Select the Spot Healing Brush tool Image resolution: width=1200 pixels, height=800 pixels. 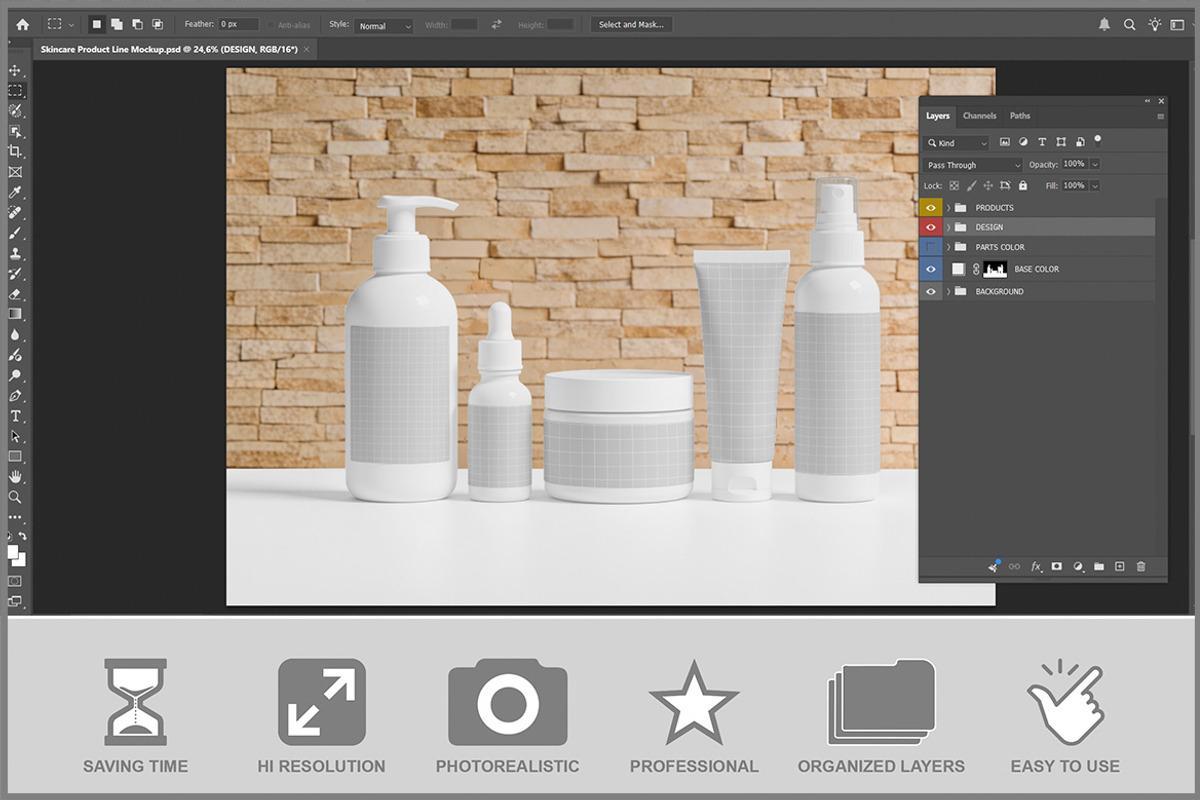(15, 212)
